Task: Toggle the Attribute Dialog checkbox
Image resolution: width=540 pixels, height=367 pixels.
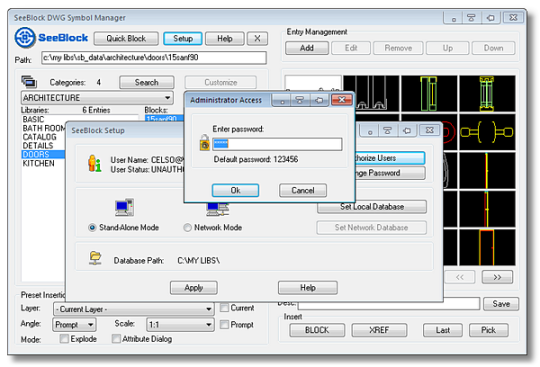Action: 116,339
